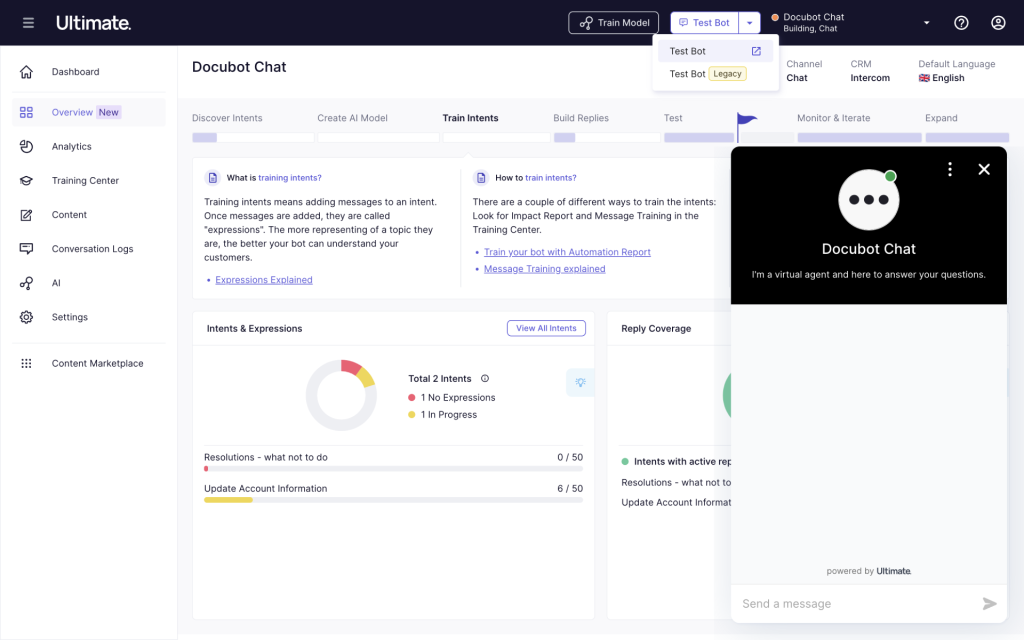Click the Ultimate link under 'powered by'
The image size is (1024, 640).
[893, 571]
